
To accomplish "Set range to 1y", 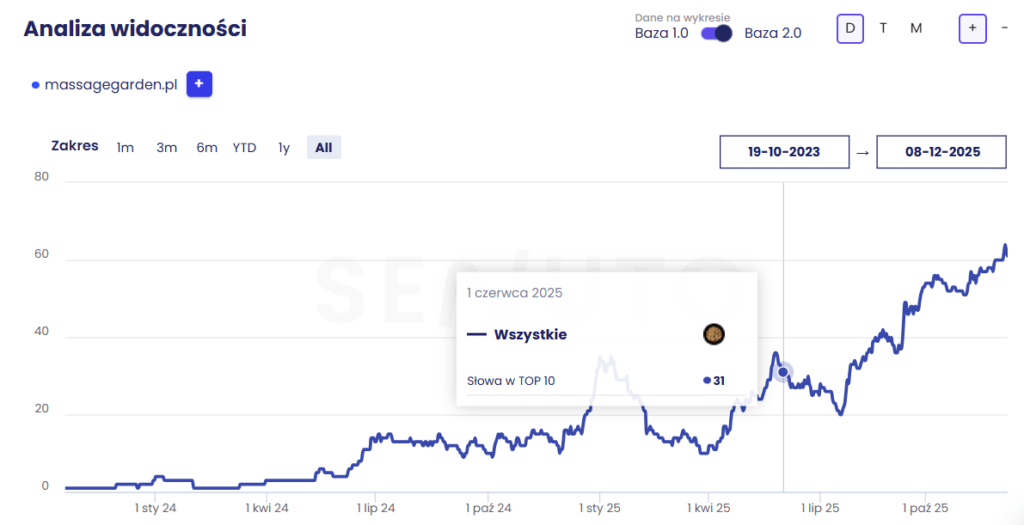I will (x=284, y=148).
